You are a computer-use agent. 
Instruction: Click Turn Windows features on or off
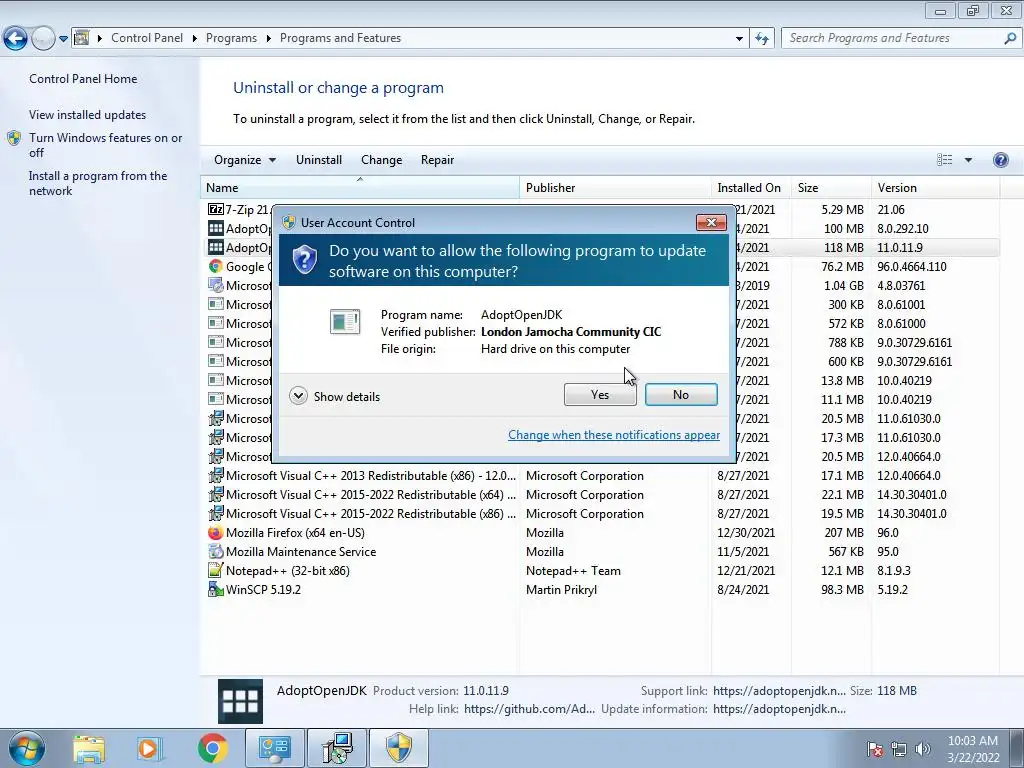(106, 145)
